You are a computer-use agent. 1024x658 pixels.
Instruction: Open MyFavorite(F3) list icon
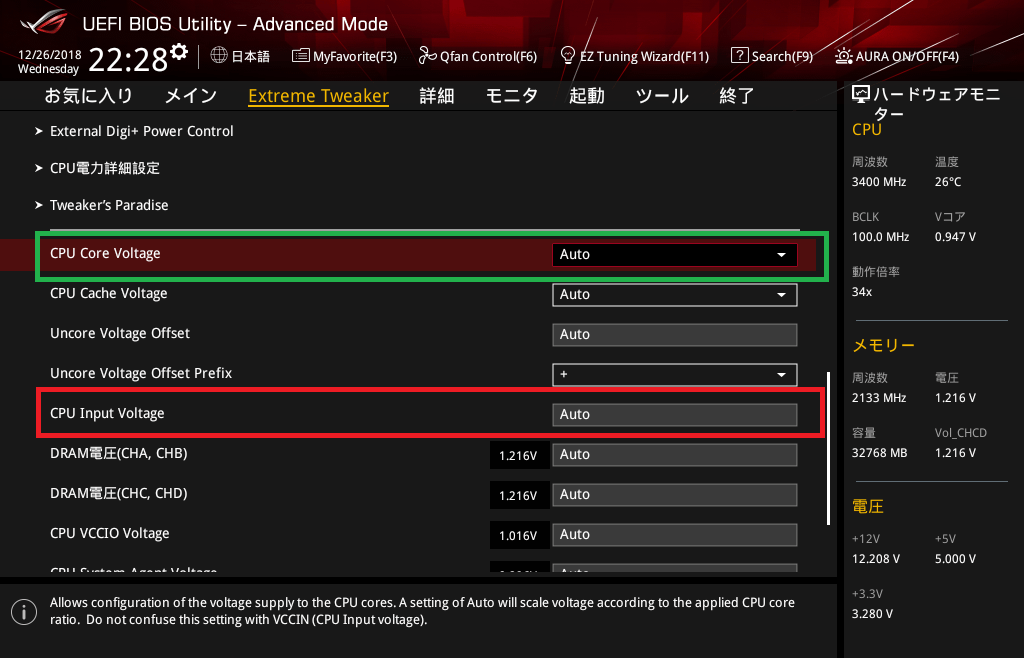(x=300, y=55)
